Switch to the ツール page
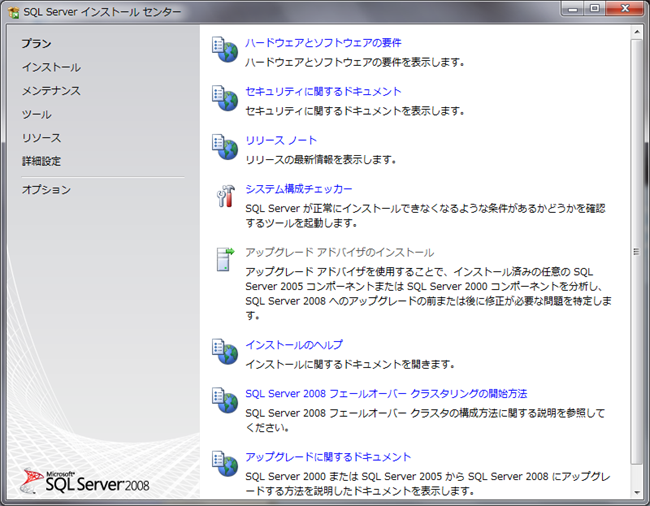The height and width of the screenshot is (506, 650). 36,114
